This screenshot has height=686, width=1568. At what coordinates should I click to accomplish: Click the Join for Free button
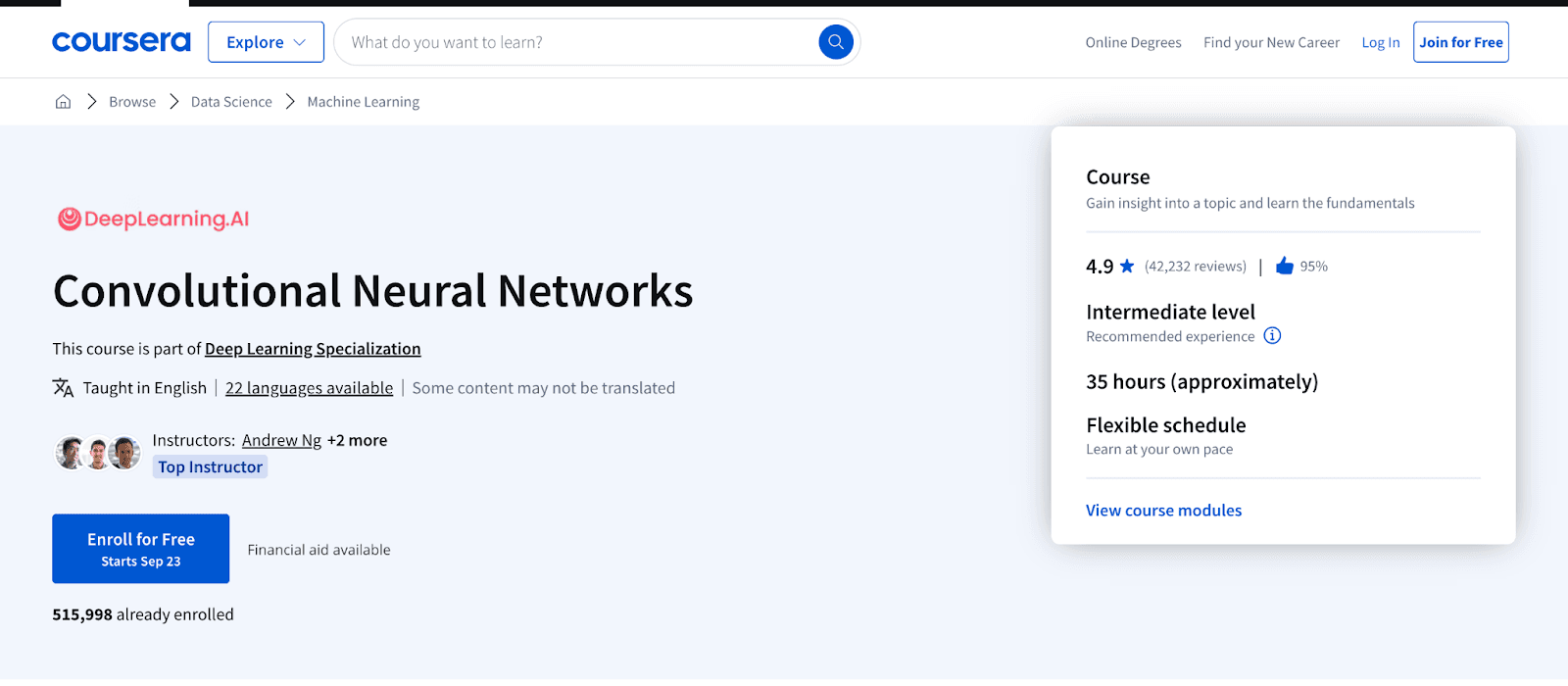click(1460, 42)
